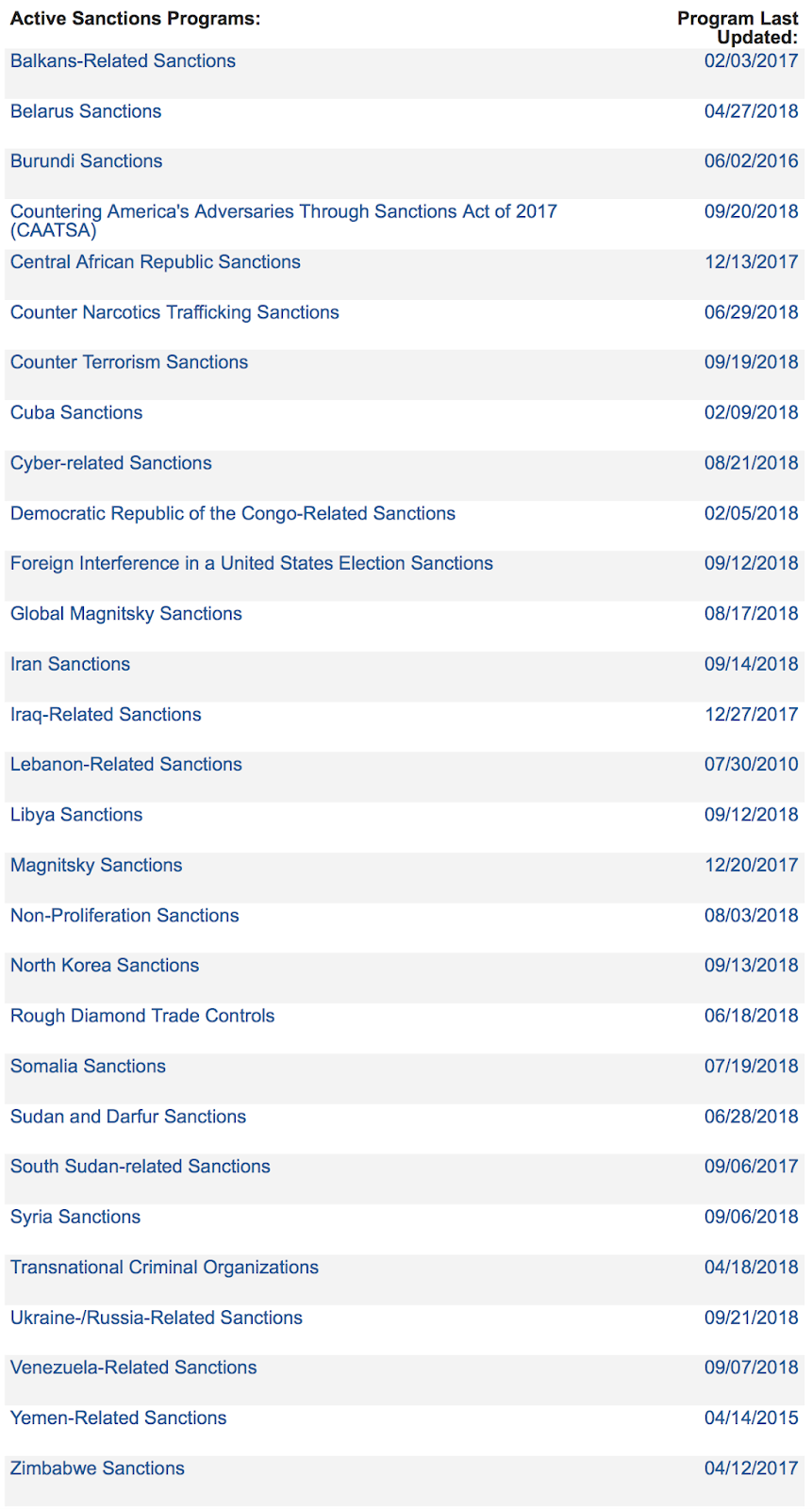Click the Cyber-related Sanctions link
The image size is (812, 1509).
click(111, 463)
